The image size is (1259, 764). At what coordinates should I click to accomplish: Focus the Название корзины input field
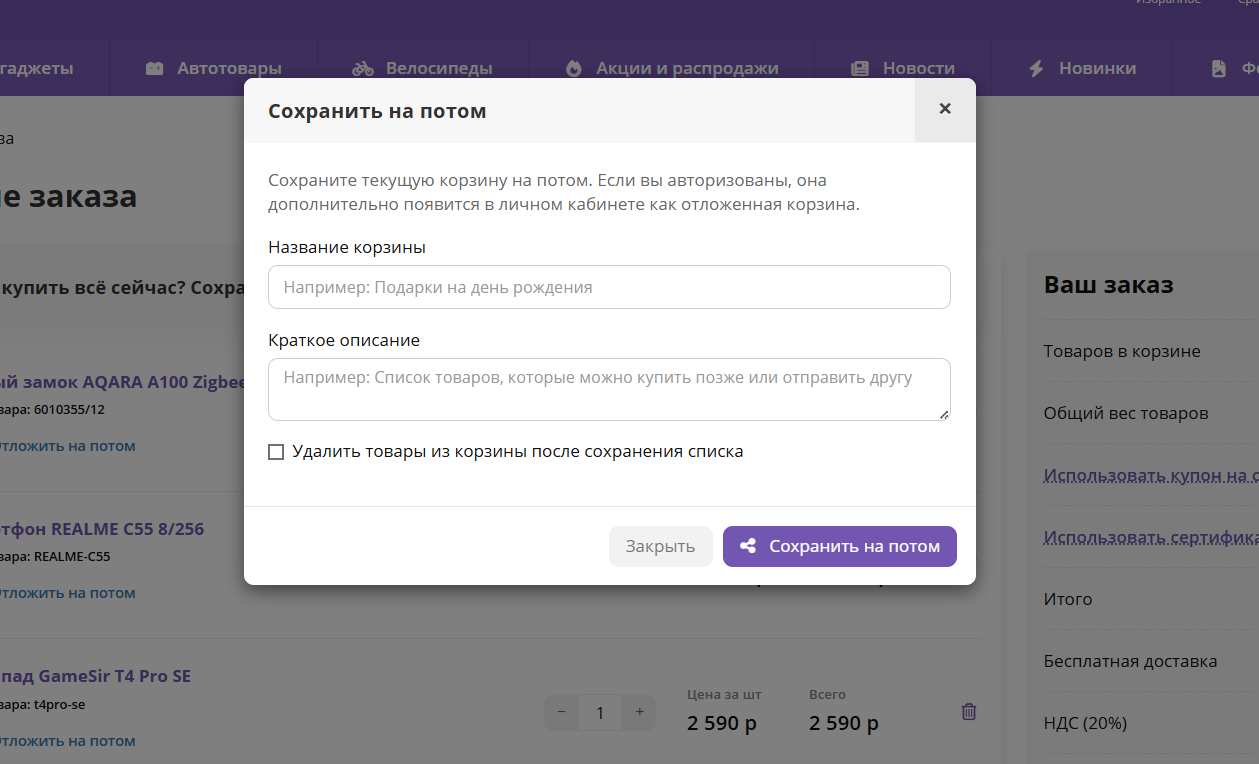608,287
